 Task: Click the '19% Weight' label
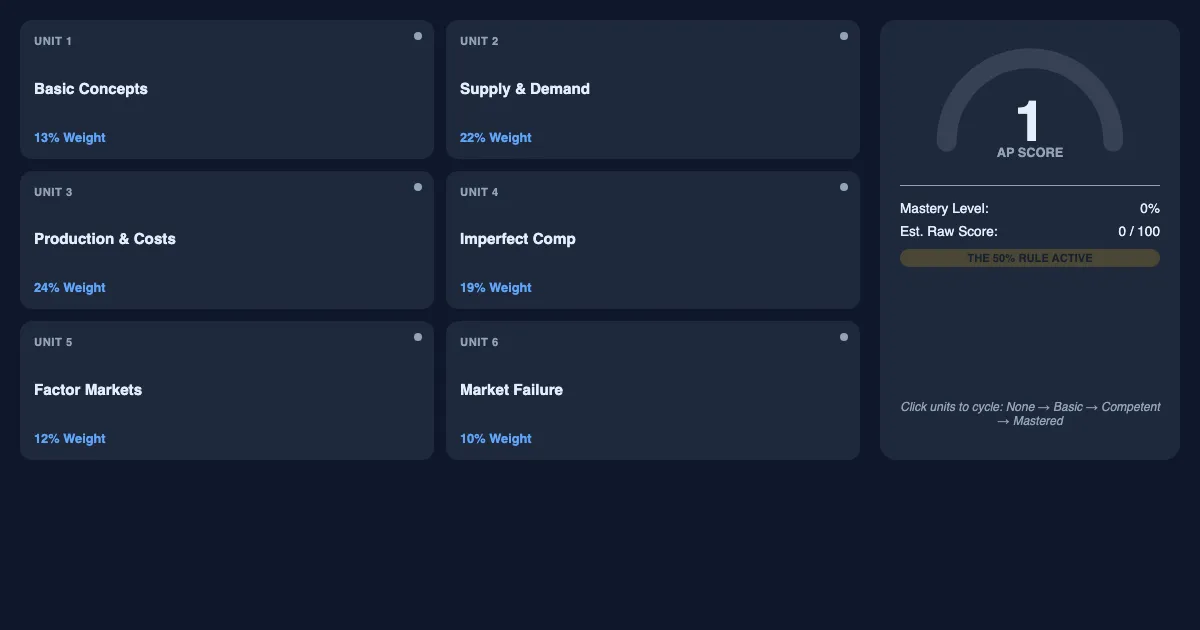coord(496,288)
